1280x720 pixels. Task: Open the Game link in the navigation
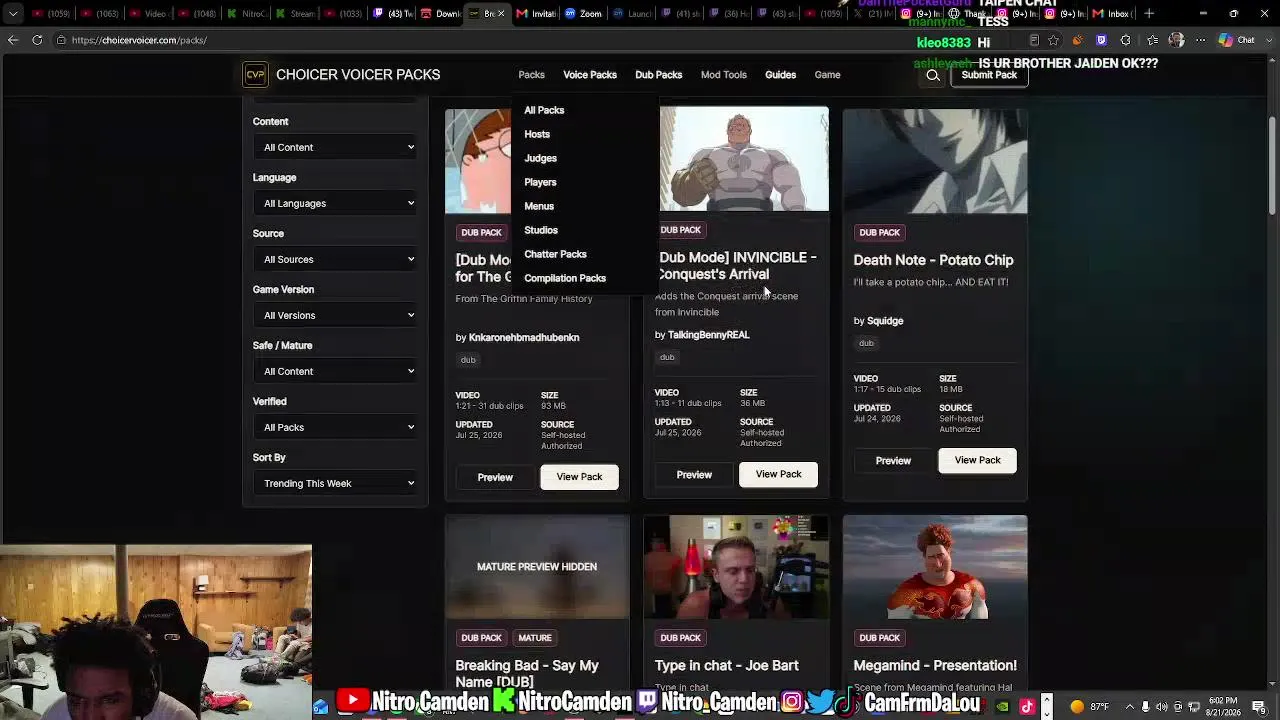(827, 75)
